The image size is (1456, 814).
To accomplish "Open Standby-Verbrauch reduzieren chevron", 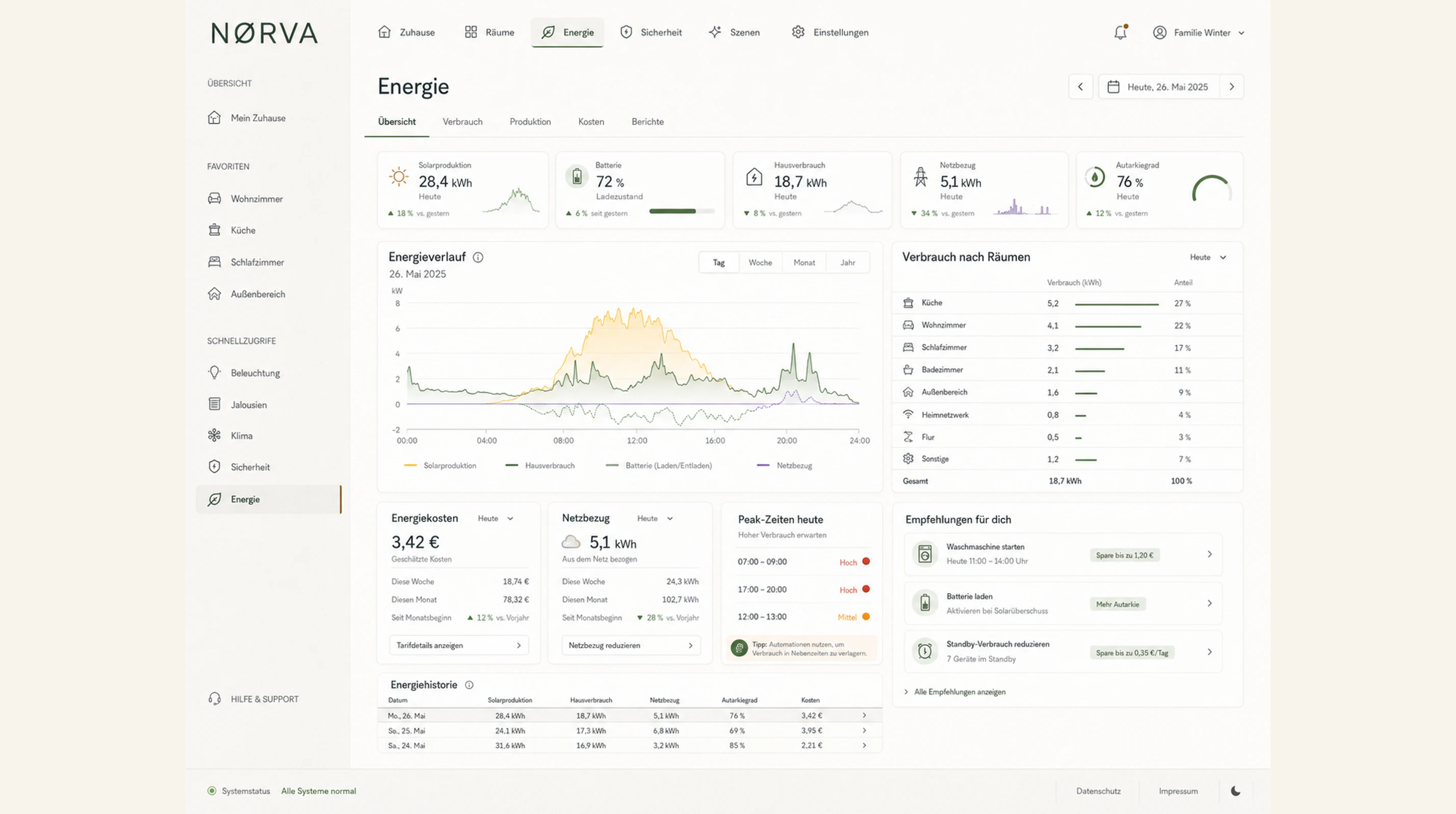I will [1210, 652].
